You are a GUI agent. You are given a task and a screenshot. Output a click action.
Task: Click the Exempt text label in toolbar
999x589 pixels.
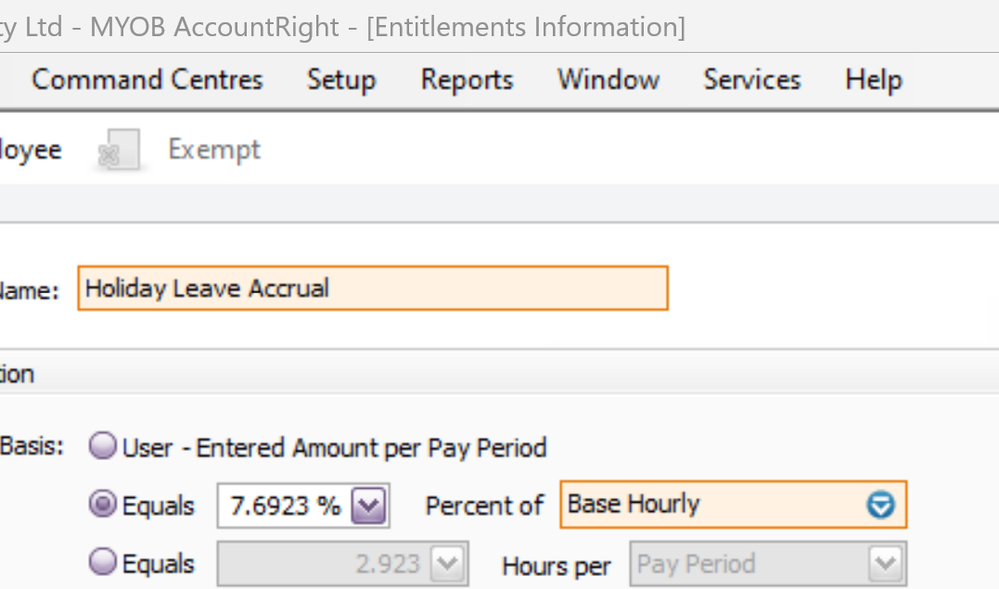(214, 150)
